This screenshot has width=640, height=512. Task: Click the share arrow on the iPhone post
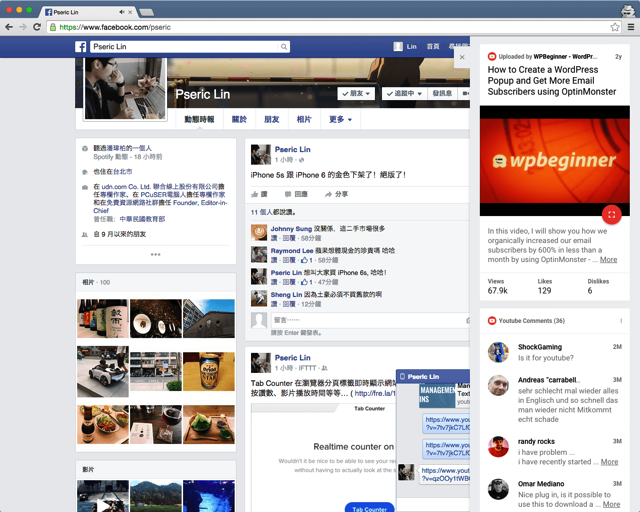(x=329, y=194)
